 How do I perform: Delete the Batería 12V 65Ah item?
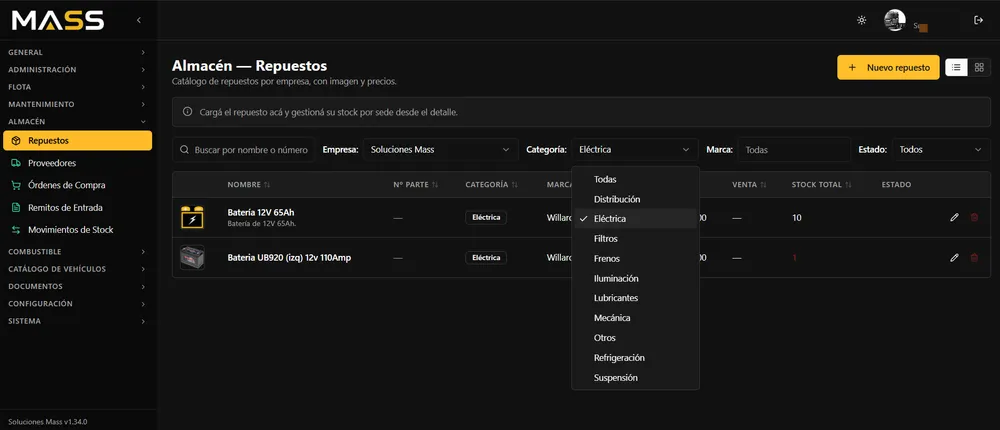[x=974, y=218]
